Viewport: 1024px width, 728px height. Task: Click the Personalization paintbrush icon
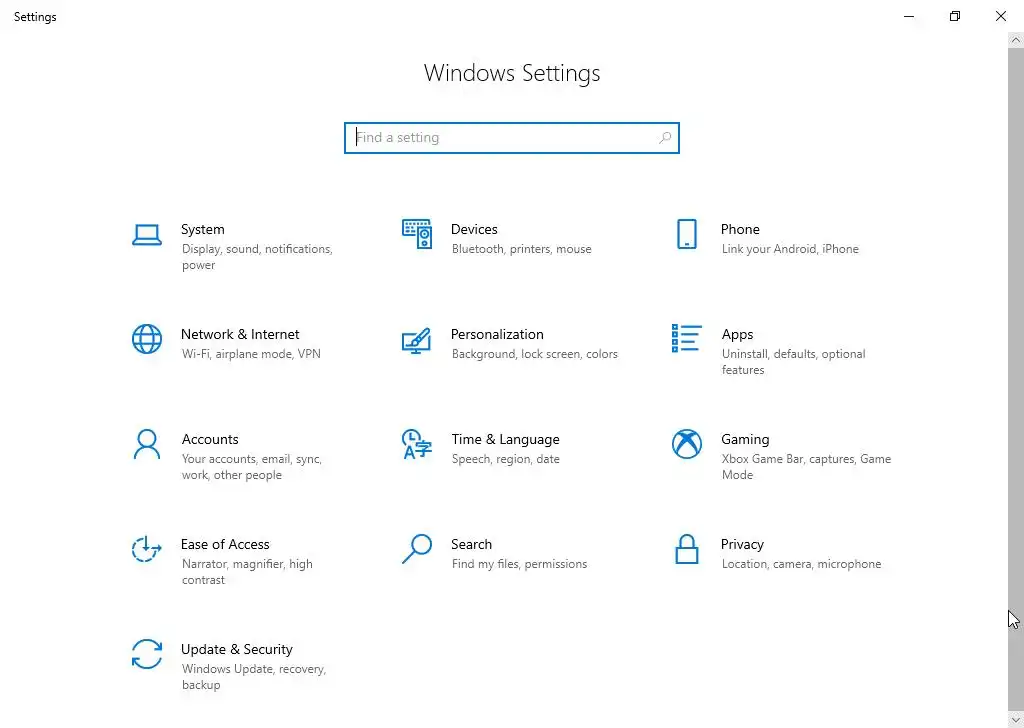tap(417, 340)
